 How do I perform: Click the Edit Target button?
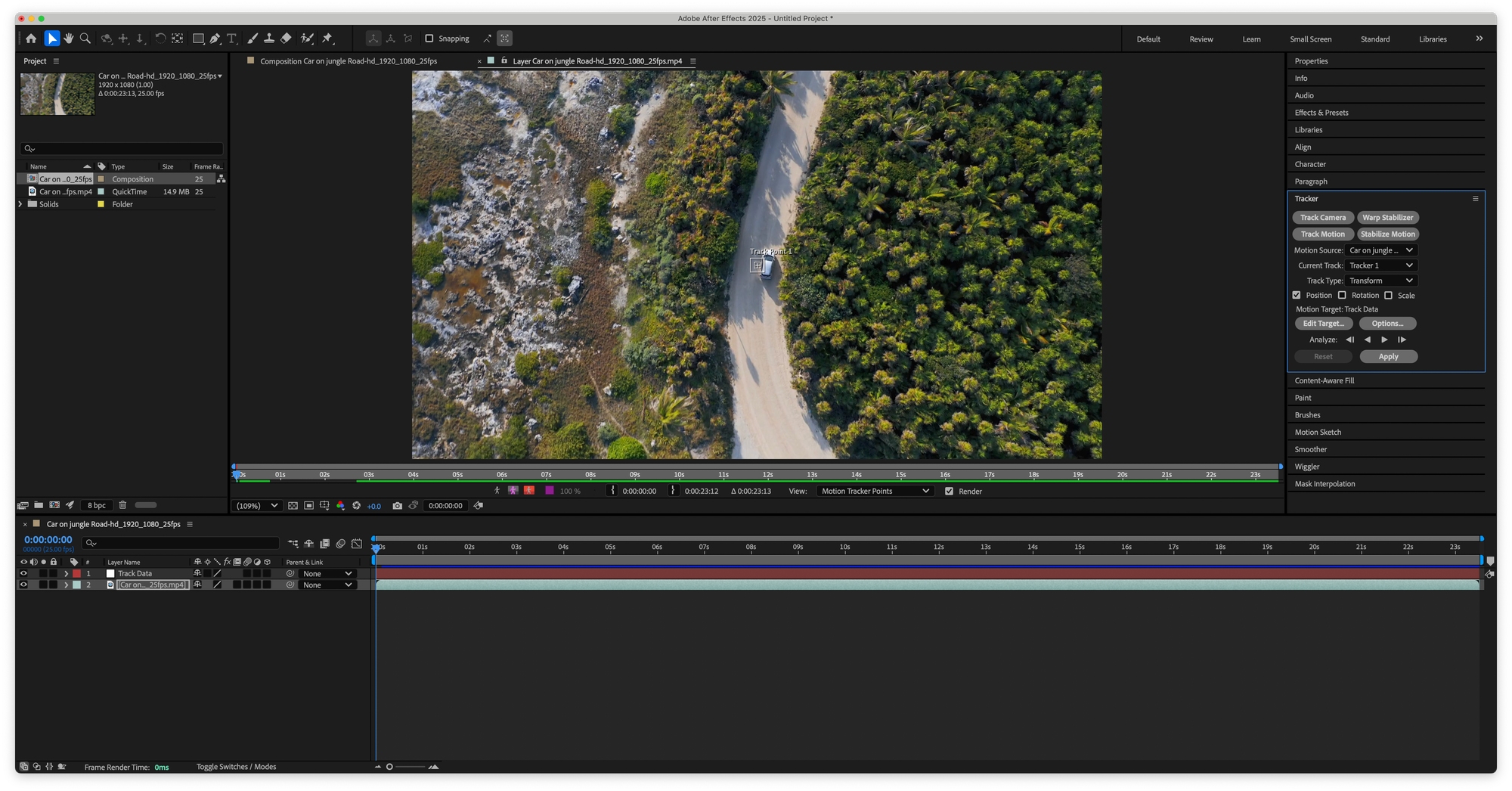1323,324
